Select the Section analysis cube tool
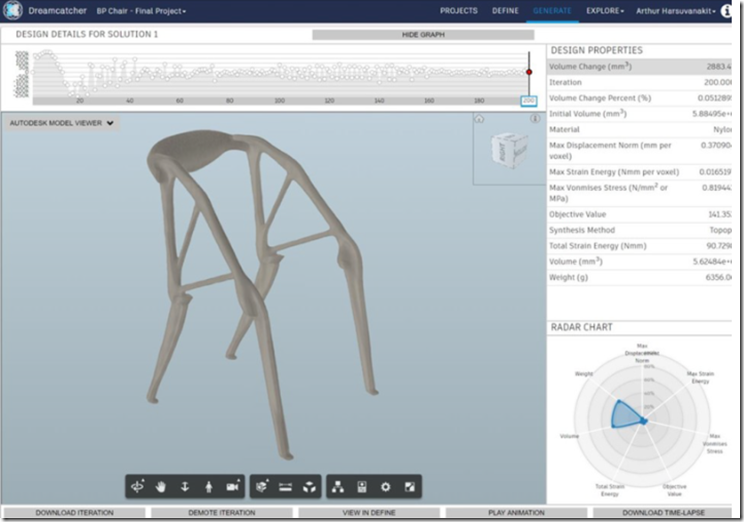 pyautogui.click(x=261, y=487)
